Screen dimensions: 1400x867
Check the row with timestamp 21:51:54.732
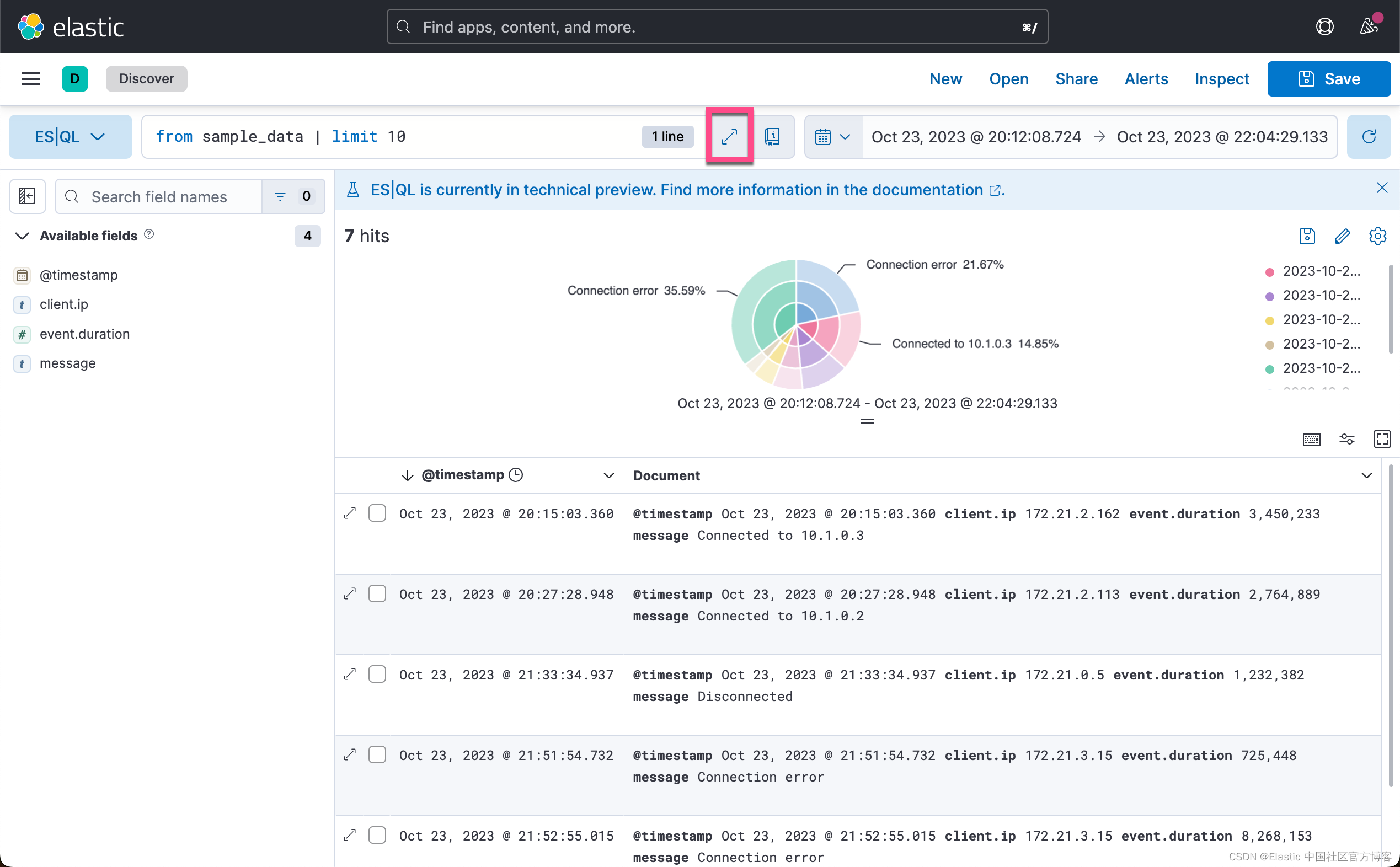(x=377, y=754)
